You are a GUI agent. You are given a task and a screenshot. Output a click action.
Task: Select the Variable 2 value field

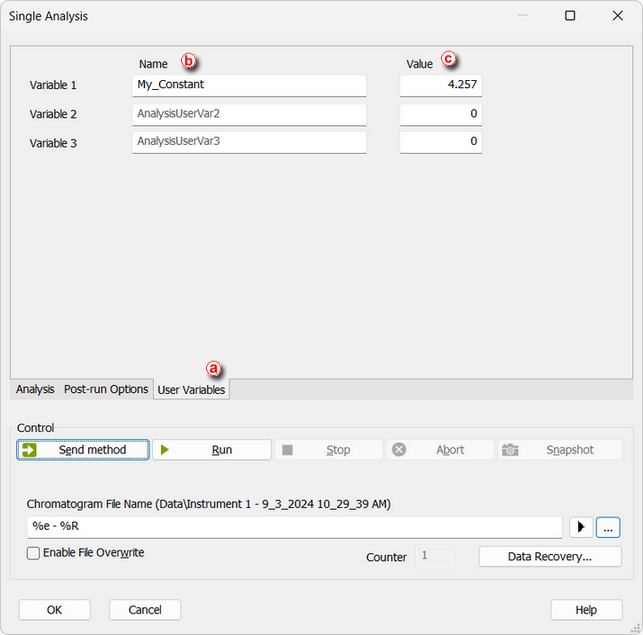tap(440, 114)
